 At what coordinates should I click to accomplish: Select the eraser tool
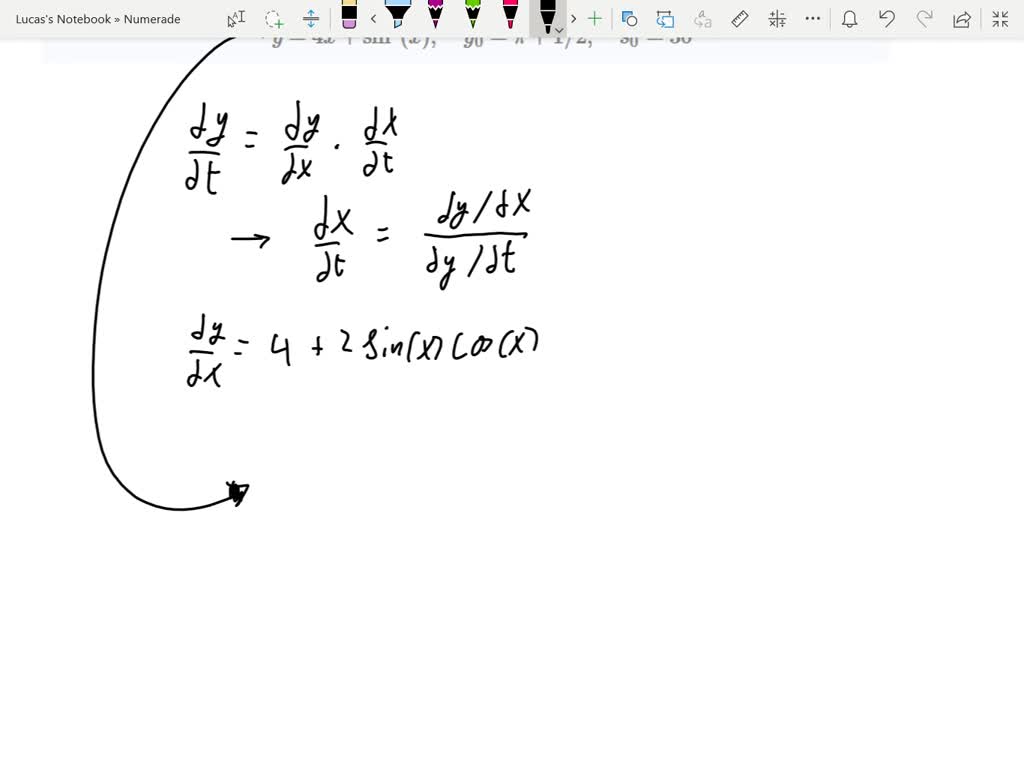(x=350, y=17)
